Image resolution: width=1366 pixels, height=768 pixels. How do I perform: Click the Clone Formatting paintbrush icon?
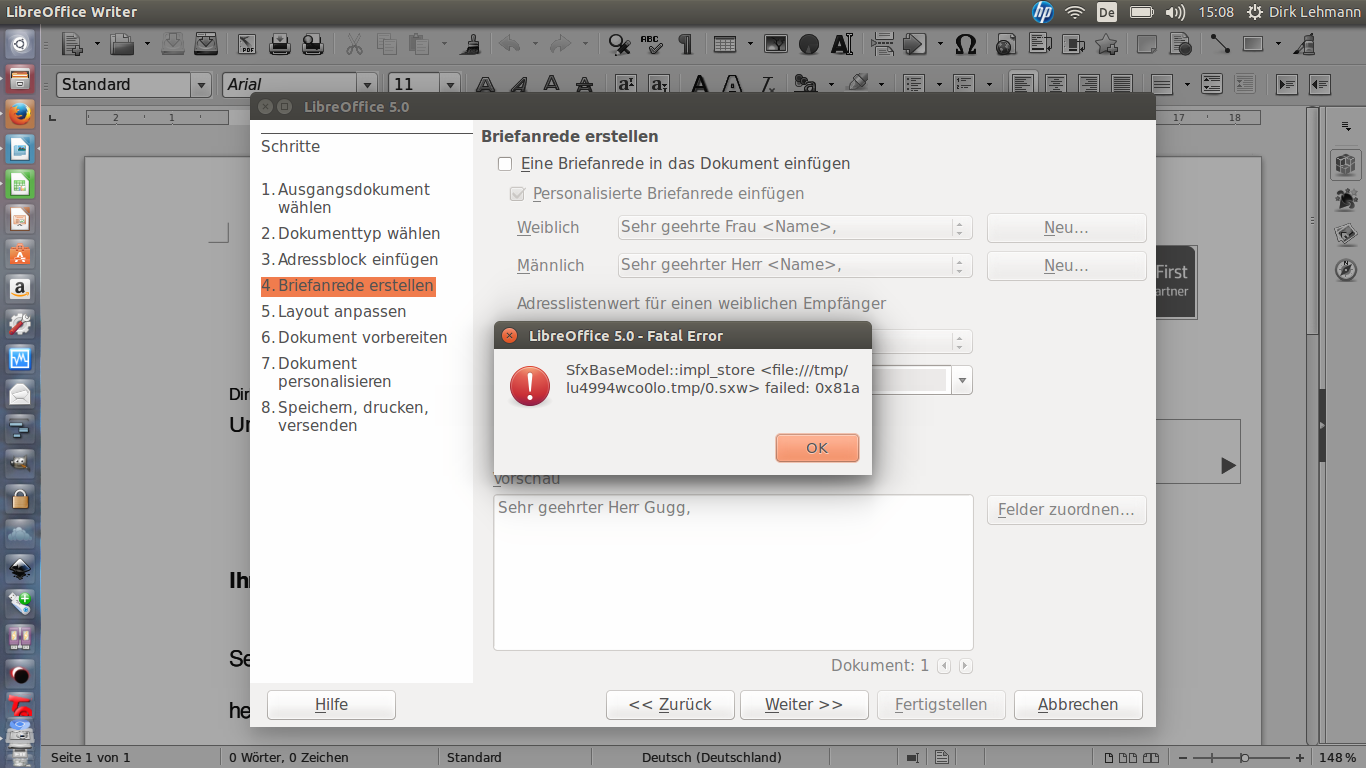(470, 44)
